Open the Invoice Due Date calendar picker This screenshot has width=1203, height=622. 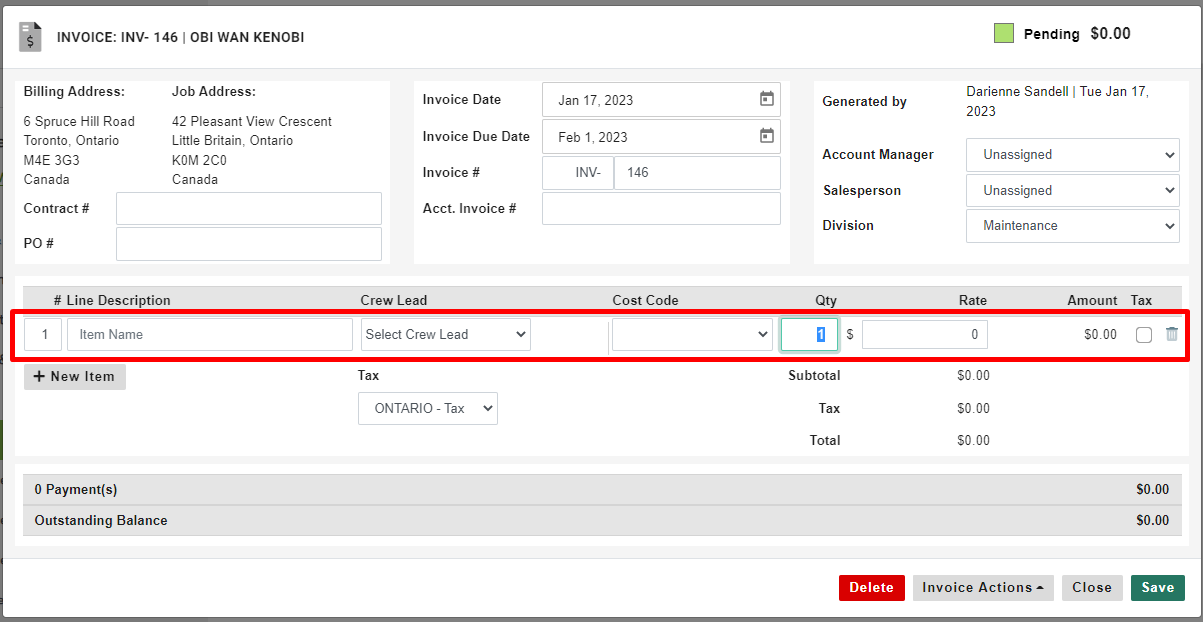(766, 136)
